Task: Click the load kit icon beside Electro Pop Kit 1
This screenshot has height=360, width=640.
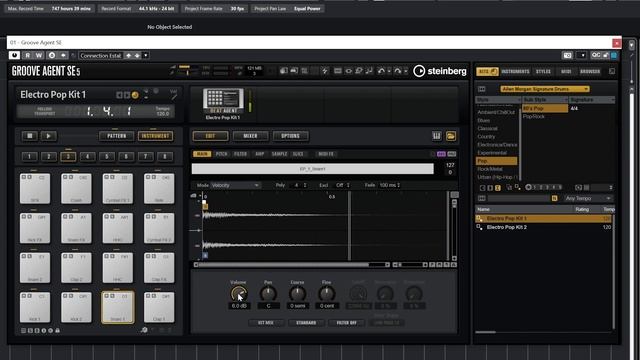Action: 135,95
